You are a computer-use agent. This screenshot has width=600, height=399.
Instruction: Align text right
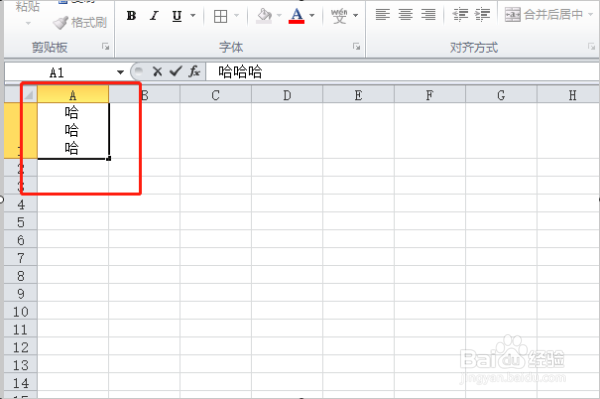click(x=428, y=15)
